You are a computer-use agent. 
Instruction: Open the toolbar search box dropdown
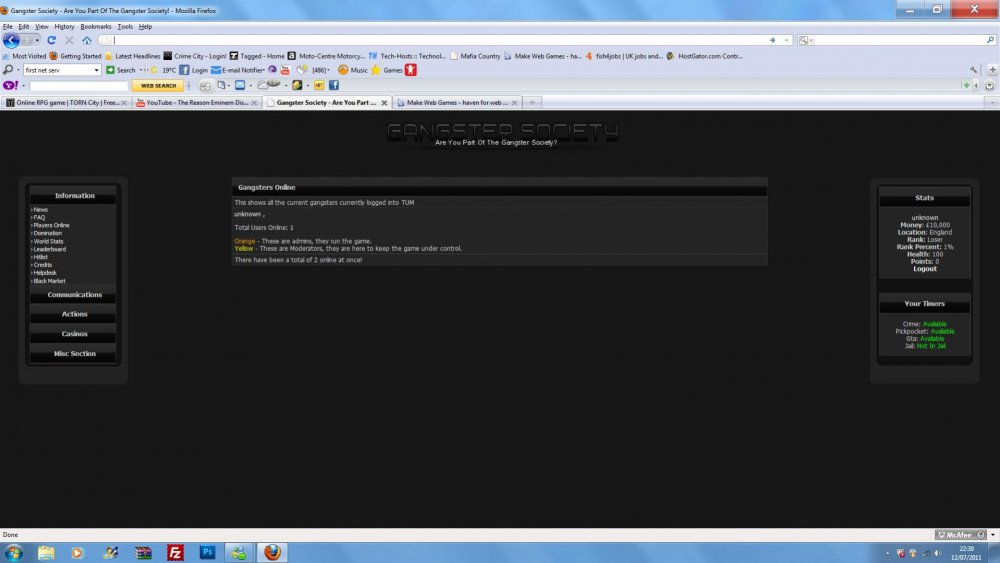point(96,70)
